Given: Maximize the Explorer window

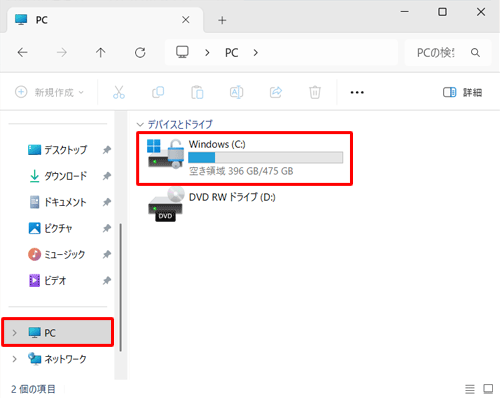Looking at the screenshot, I should pos(442,12).
